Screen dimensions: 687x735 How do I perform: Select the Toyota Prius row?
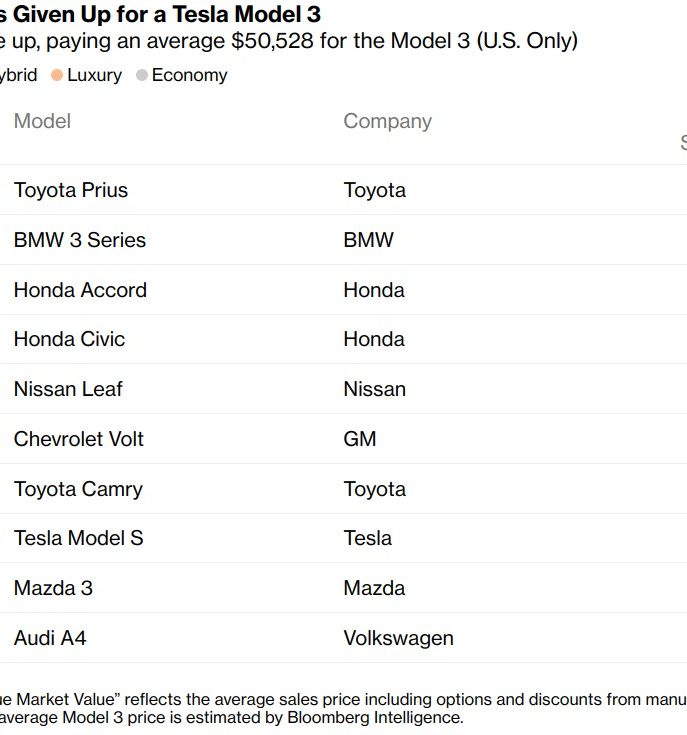344,190
